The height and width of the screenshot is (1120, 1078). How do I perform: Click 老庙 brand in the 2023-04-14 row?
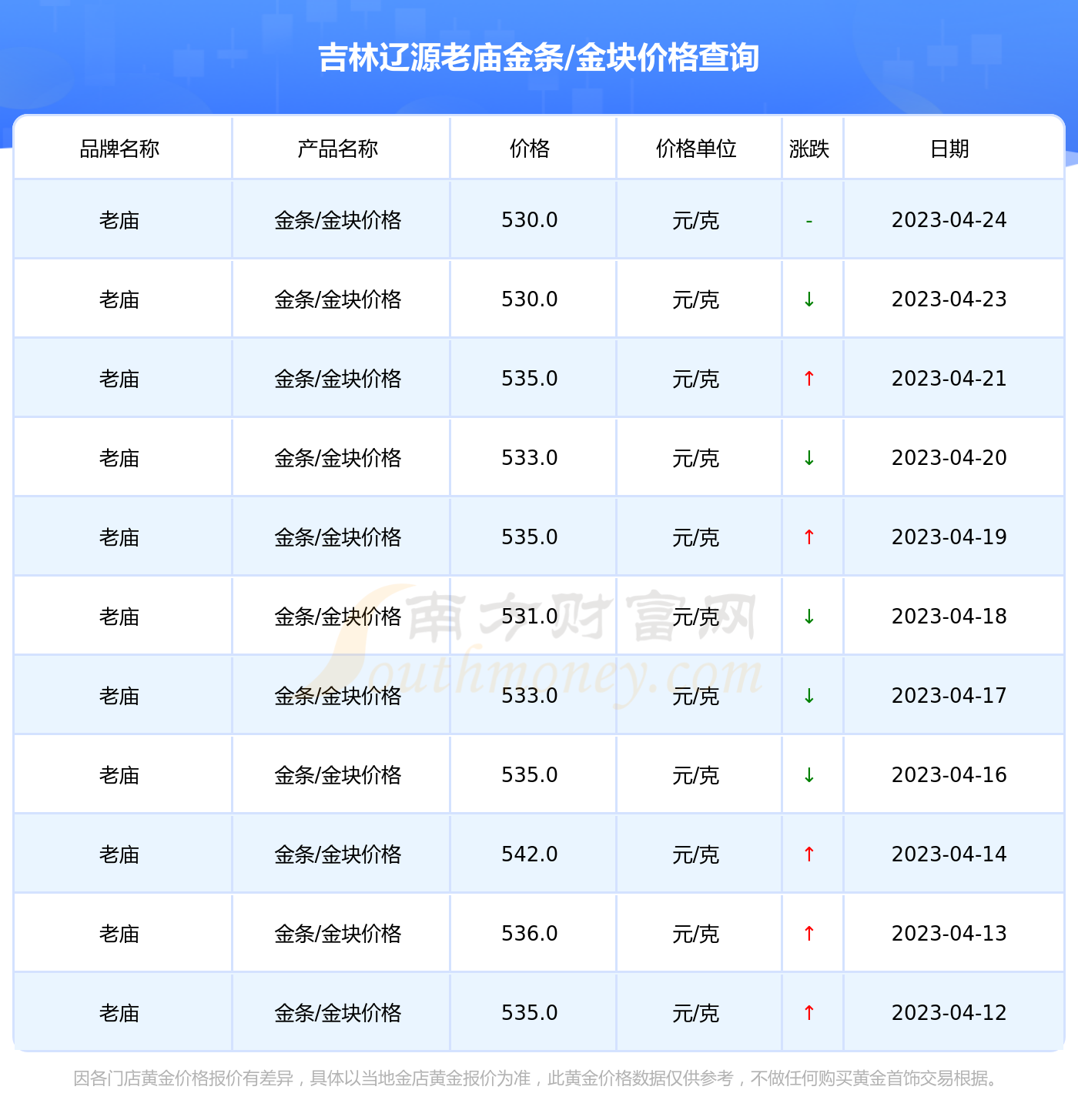(x=119, y=855)
